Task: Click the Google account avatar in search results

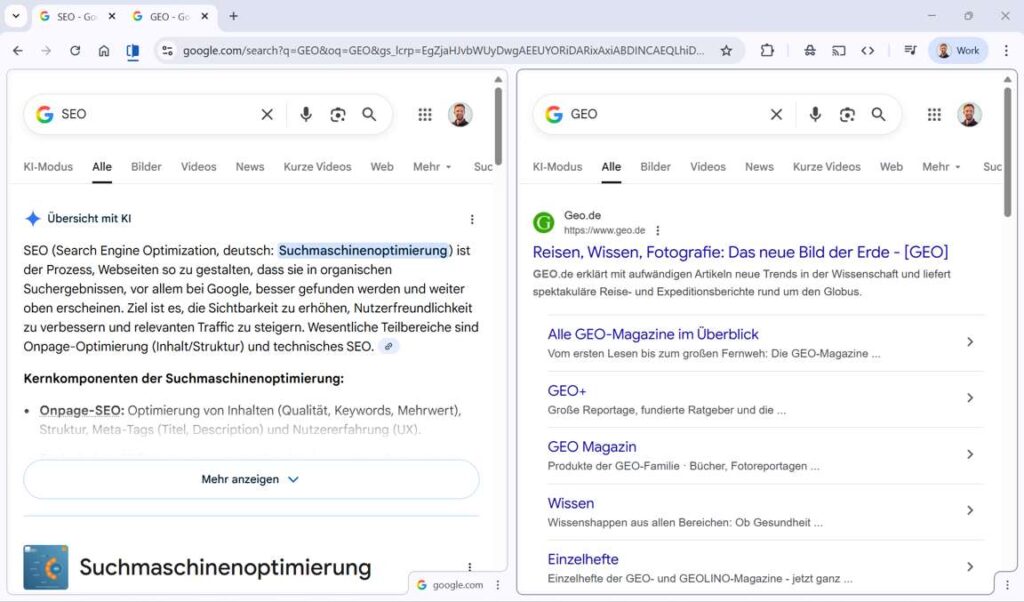Action: (971, 114)
